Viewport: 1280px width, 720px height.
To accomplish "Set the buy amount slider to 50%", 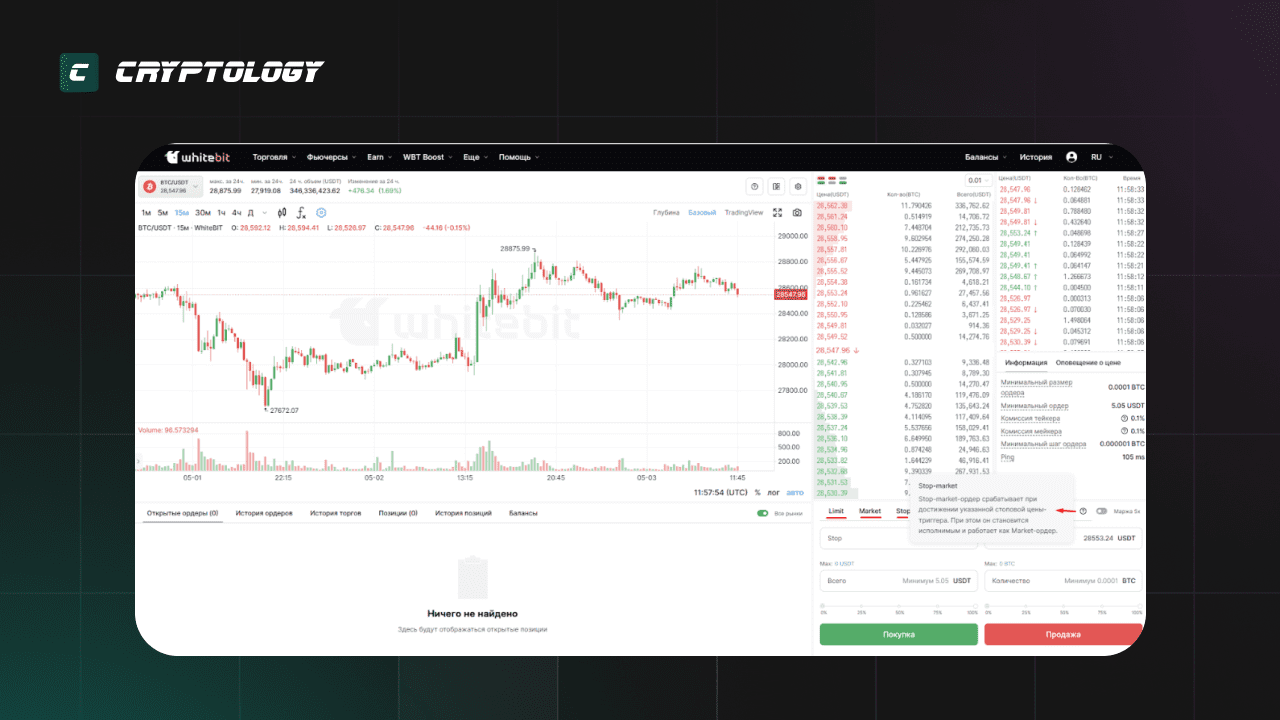I will pyautogui.click(x=899, y=607).
